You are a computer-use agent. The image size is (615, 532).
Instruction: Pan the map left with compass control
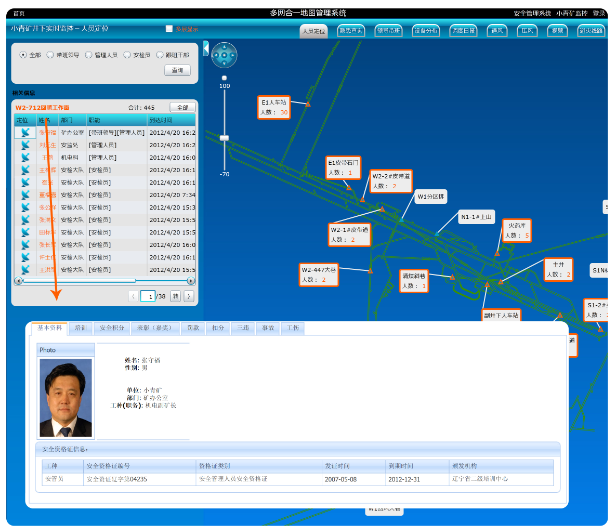click(216, 55)
